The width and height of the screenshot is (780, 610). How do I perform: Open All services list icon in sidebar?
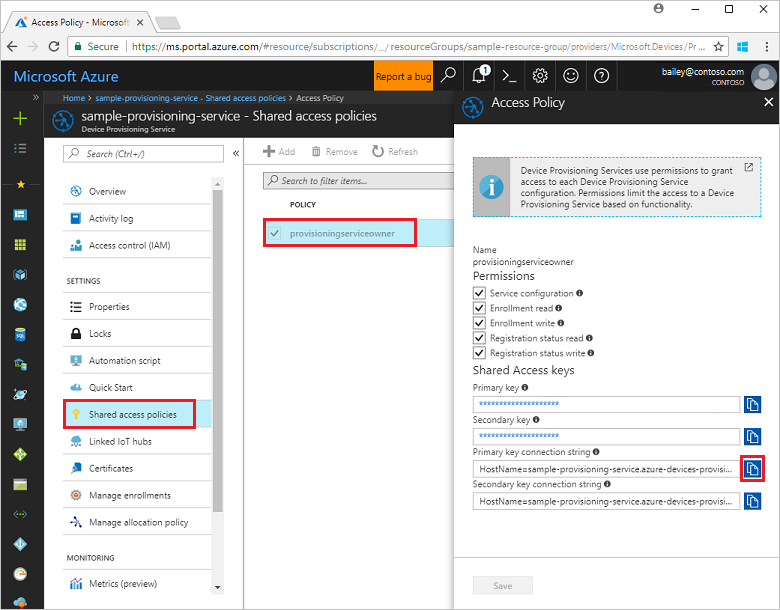[x=20, y=148]
